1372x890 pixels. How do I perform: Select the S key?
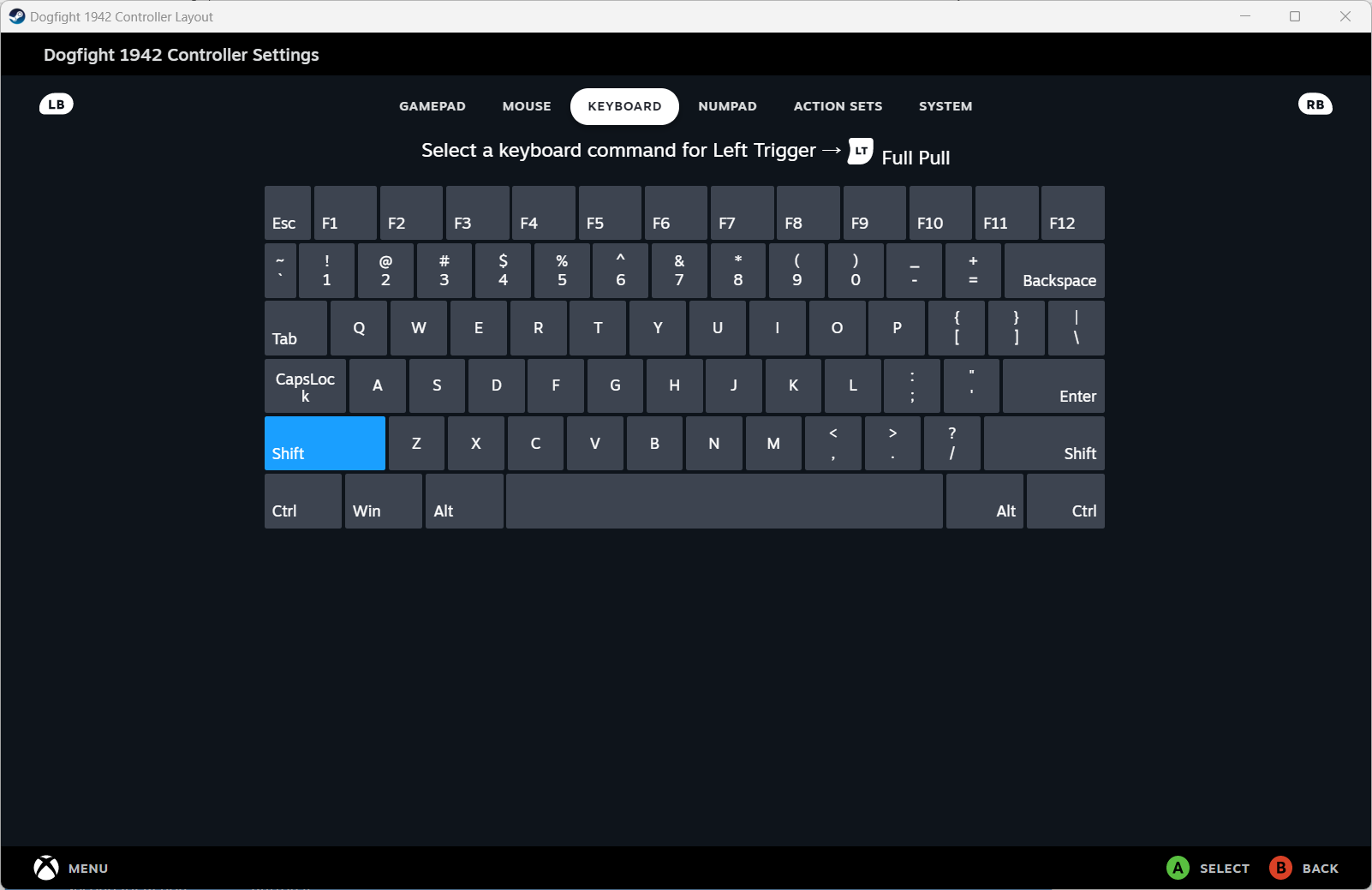coord(437,386)
